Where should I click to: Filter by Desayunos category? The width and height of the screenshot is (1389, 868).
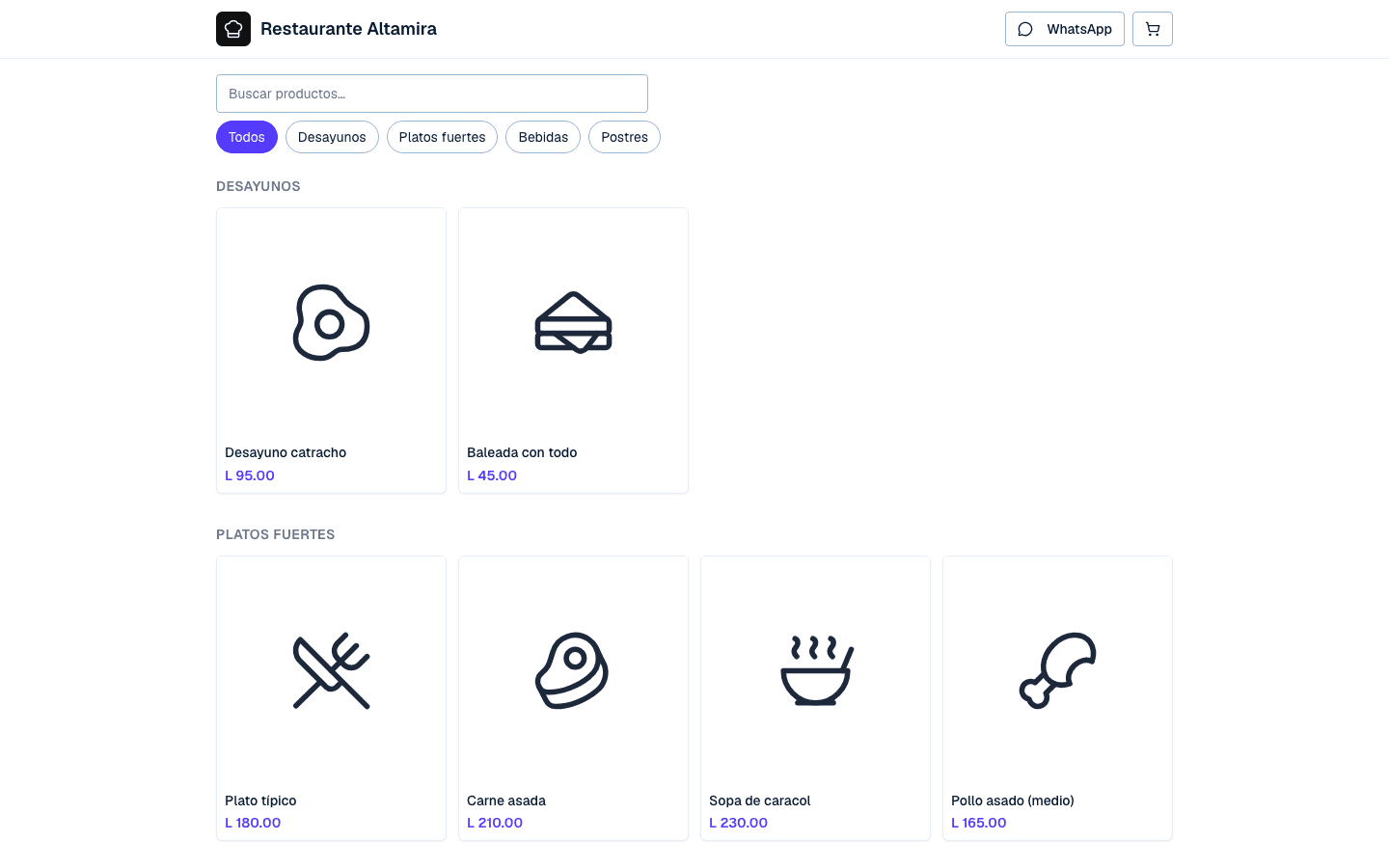click(332, 137)
